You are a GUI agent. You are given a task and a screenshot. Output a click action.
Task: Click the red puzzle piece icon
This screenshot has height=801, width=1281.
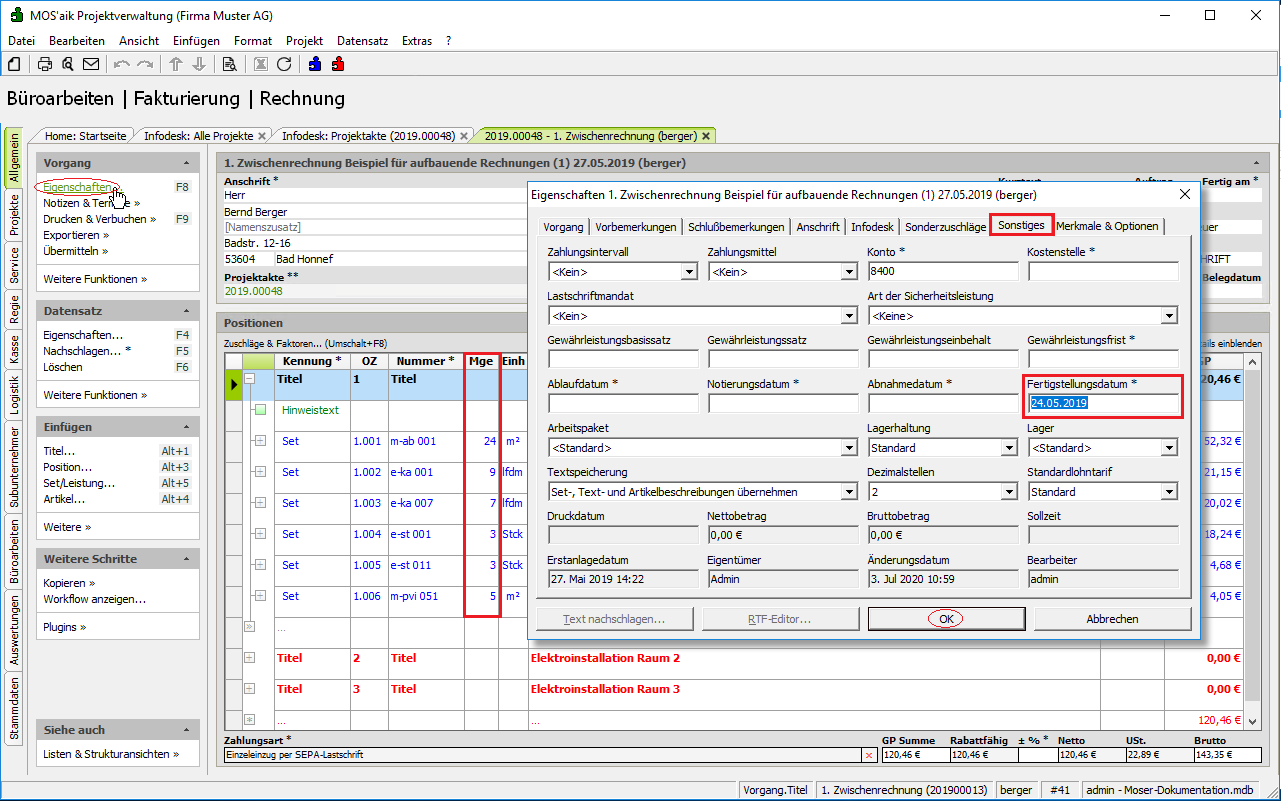click(338, 64)
